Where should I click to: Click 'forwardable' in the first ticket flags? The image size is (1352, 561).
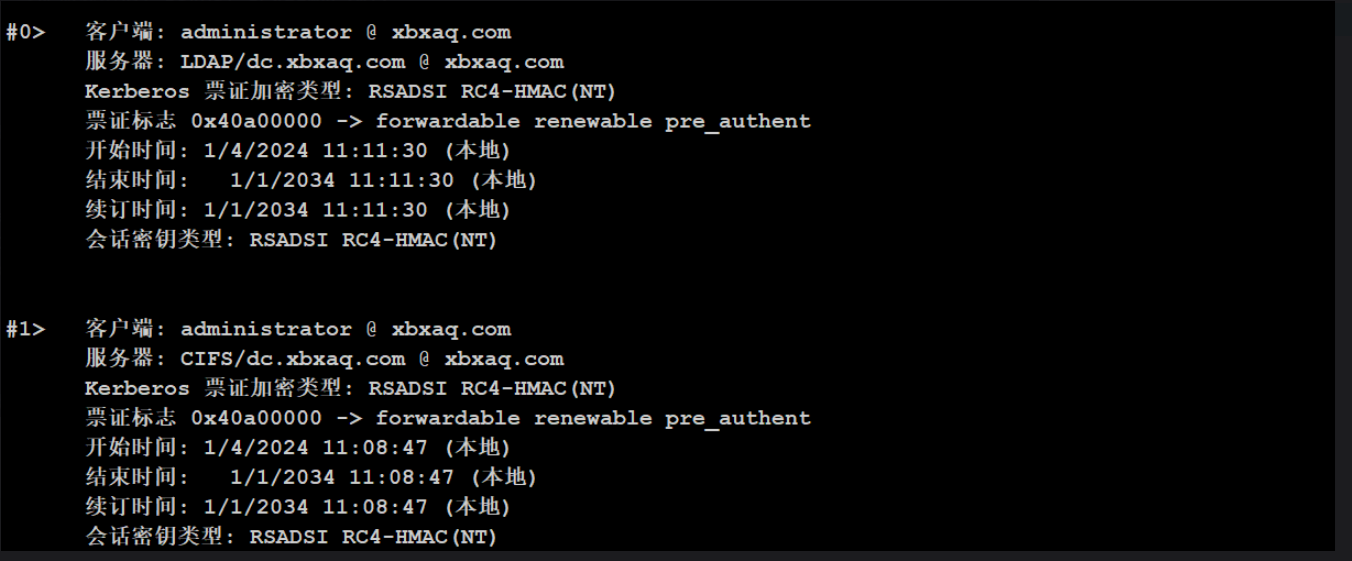click(x=448, y=121)
